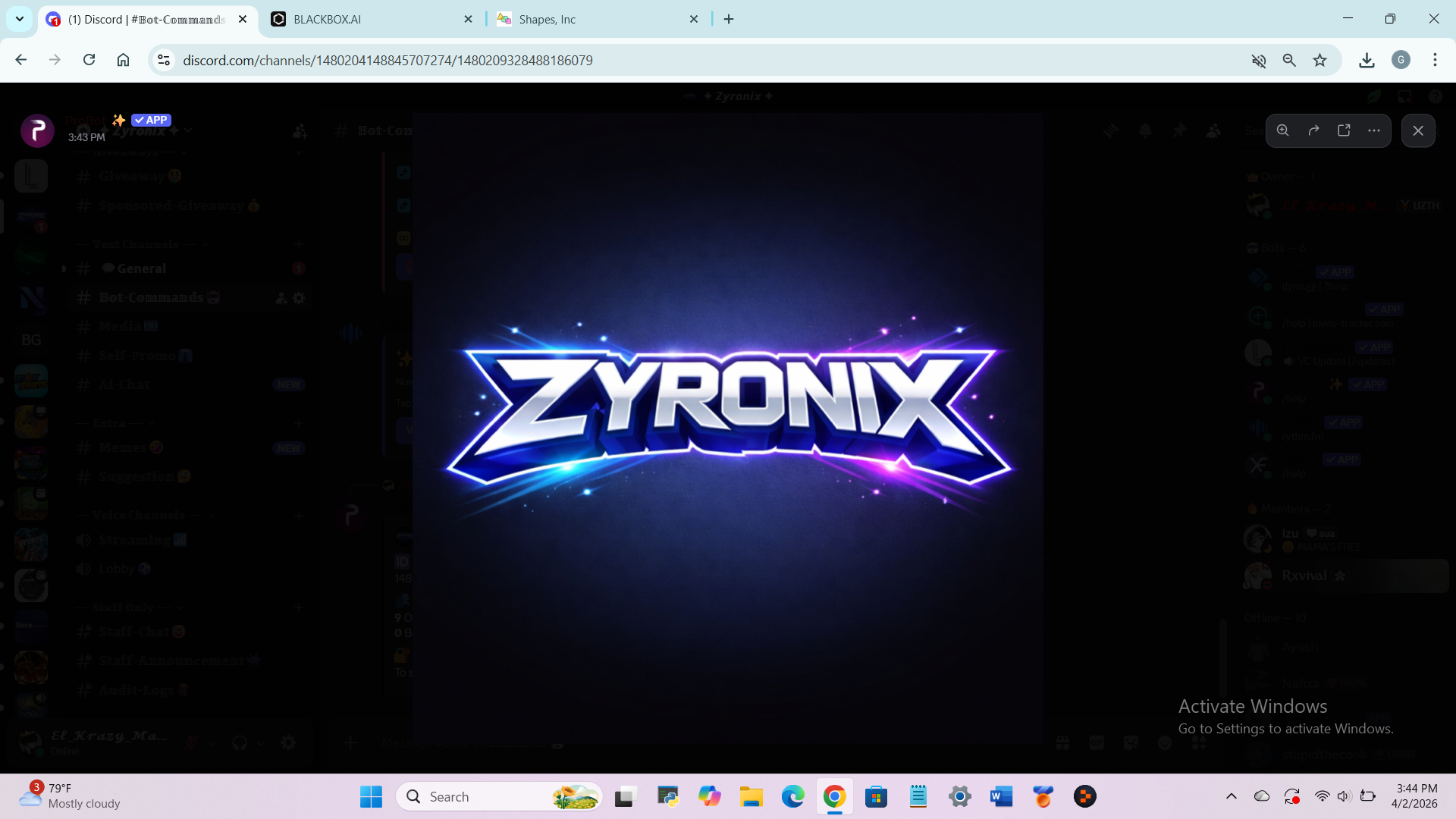Viewport: 1456px width, 819px height.
Task: Close the image preview overlay
Action: pos(1418,130)
